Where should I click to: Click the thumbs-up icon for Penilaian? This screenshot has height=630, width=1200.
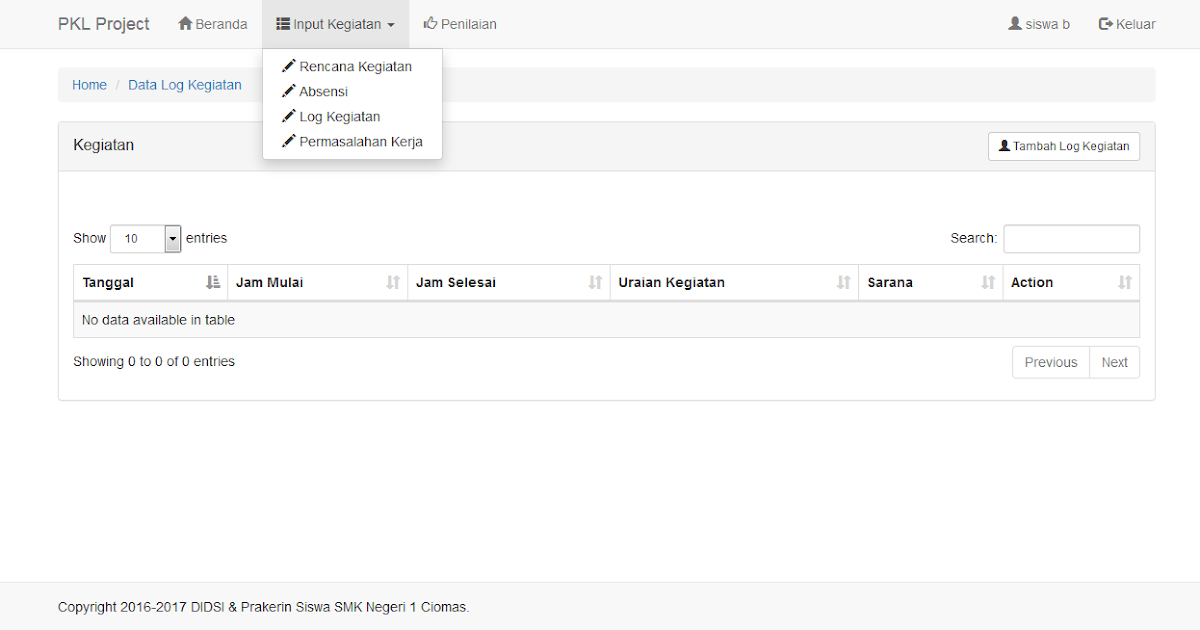431,24
